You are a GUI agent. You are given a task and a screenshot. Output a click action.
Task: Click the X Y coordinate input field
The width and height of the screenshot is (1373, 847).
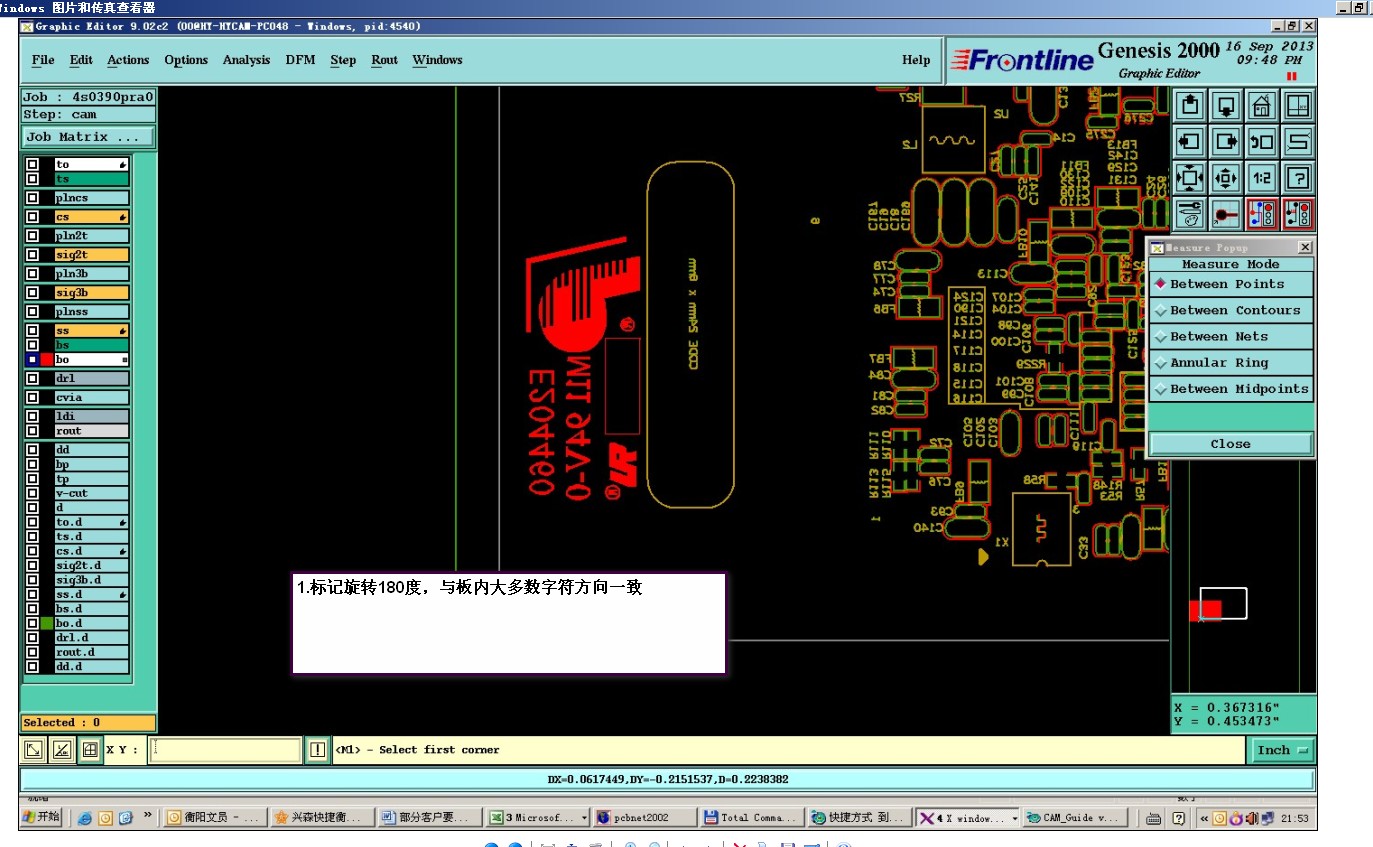[x=225, y=749]
